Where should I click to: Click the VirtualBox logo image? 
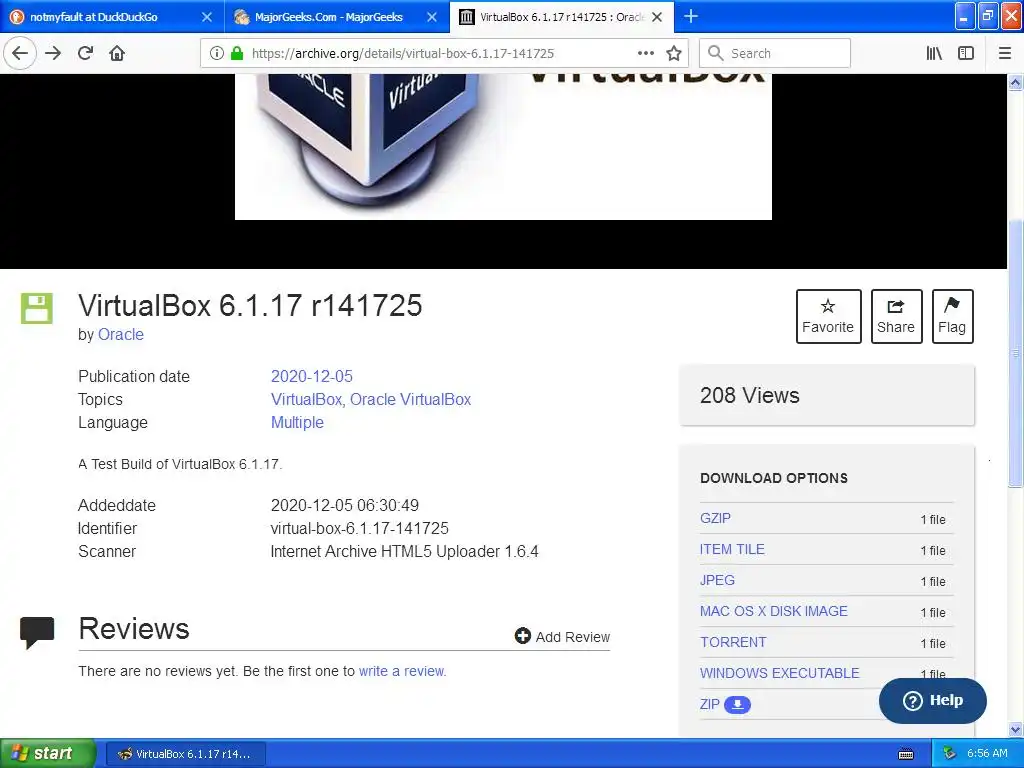pyautogui.click(x=503, y=146)
